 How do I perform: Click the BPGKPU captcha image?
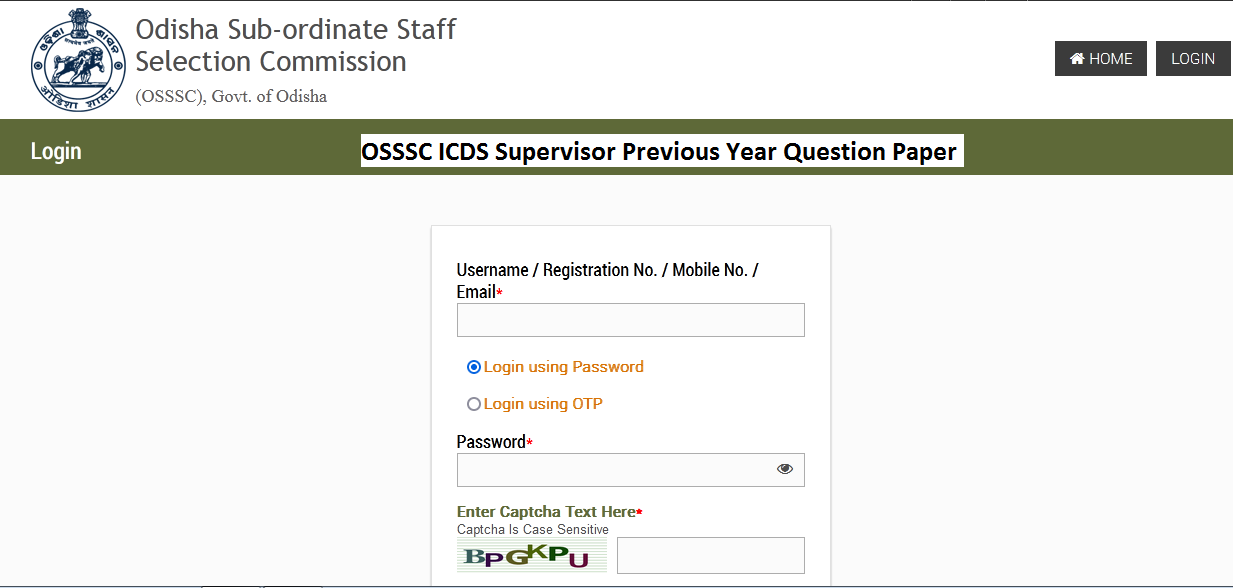[x=531, y=555]
